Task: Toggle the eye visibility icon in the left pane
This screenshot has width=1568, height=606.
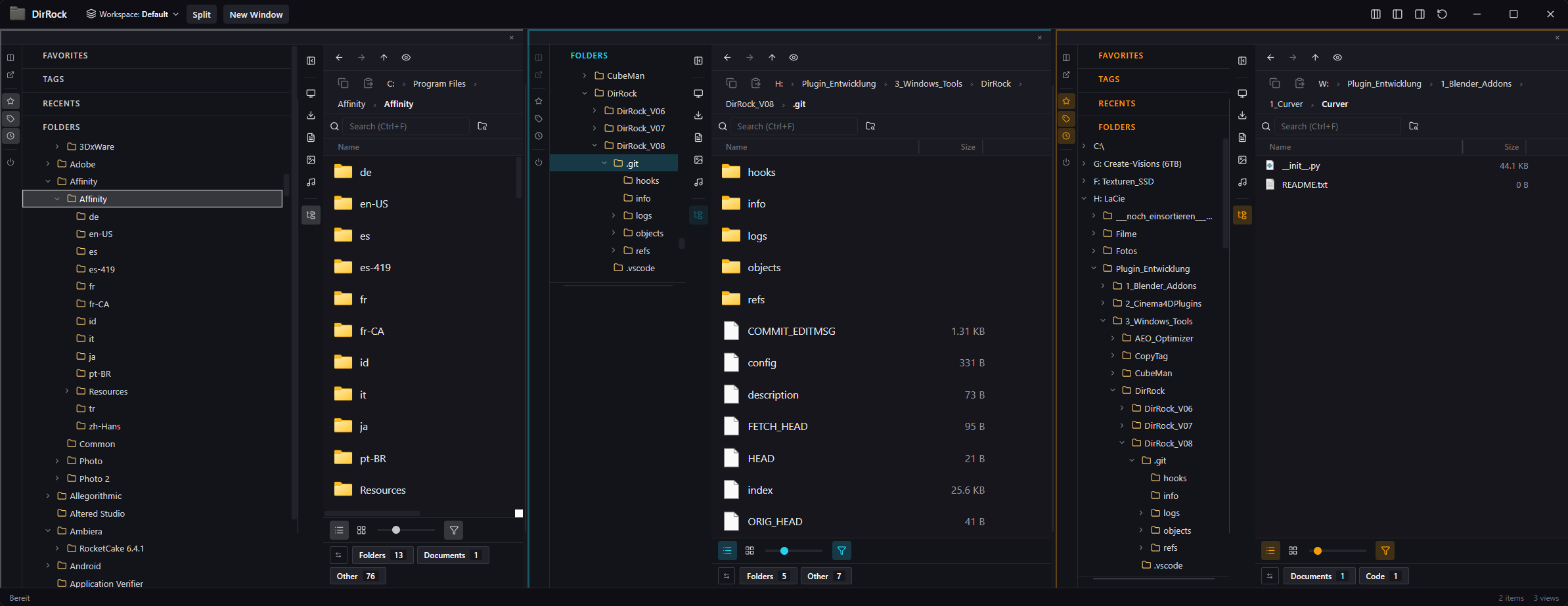Action: point(406,58)
